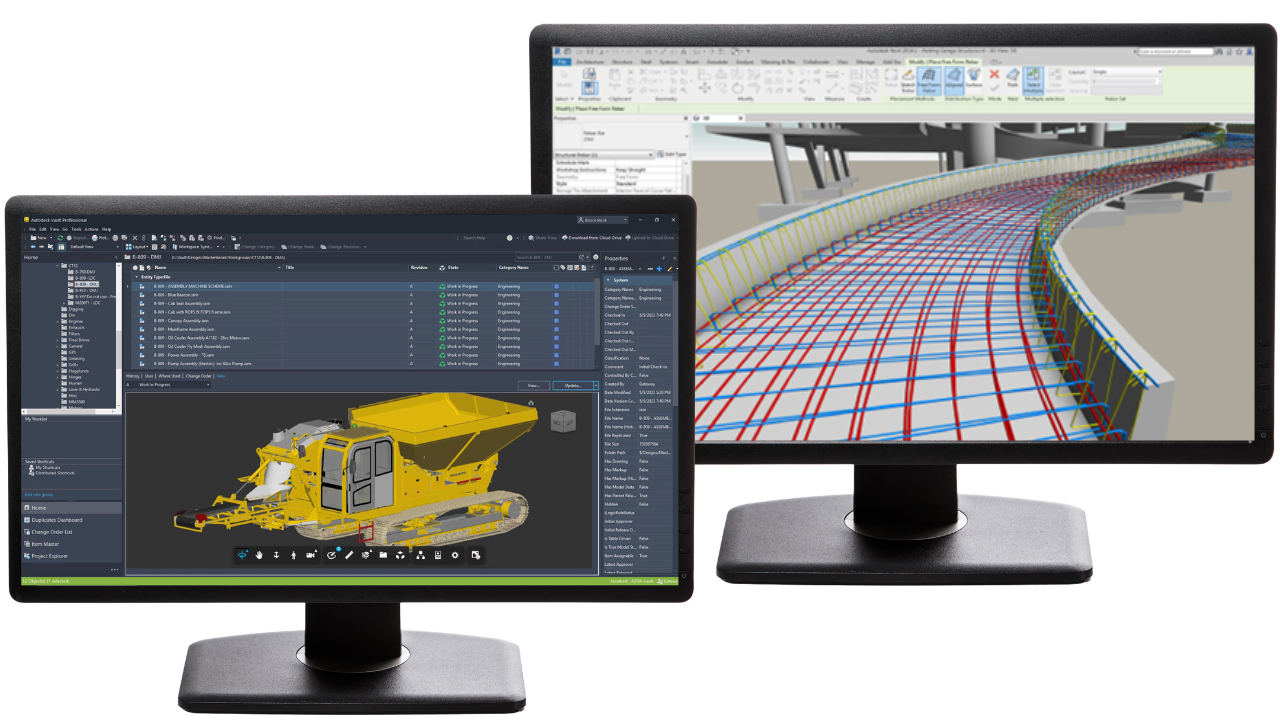This screenshot has width=1280, height=720.
Task: Open the Tools menu in Vault
Action: click(76, 229)
